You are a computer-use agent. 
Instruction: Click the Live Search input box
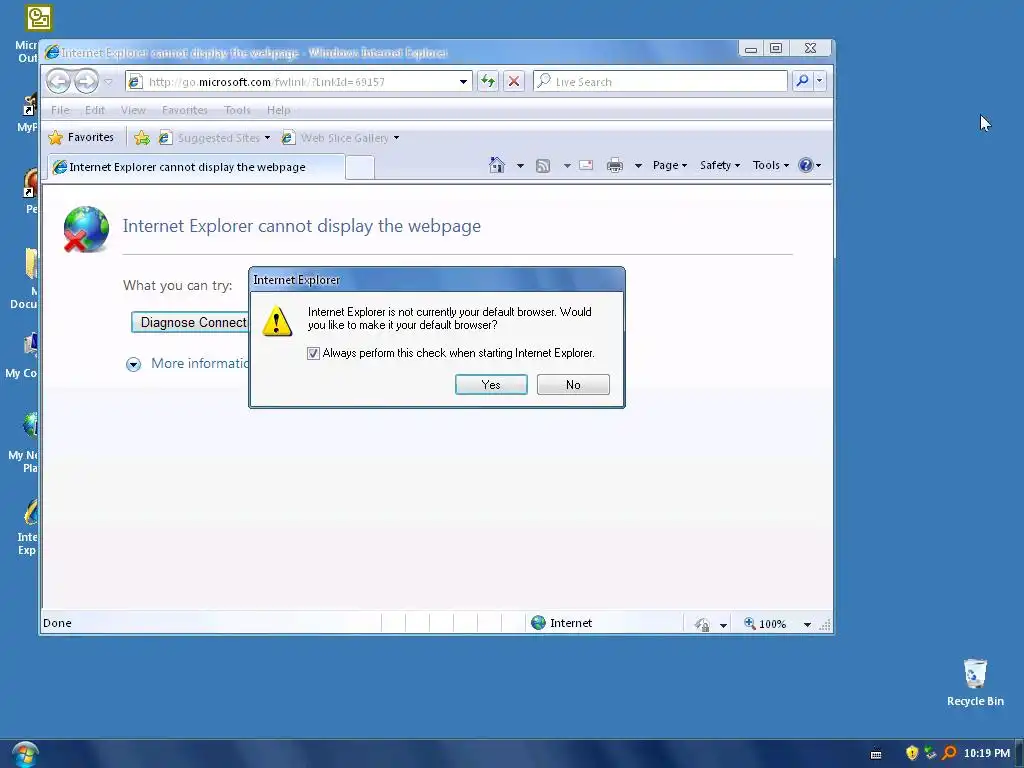[660, 82]
